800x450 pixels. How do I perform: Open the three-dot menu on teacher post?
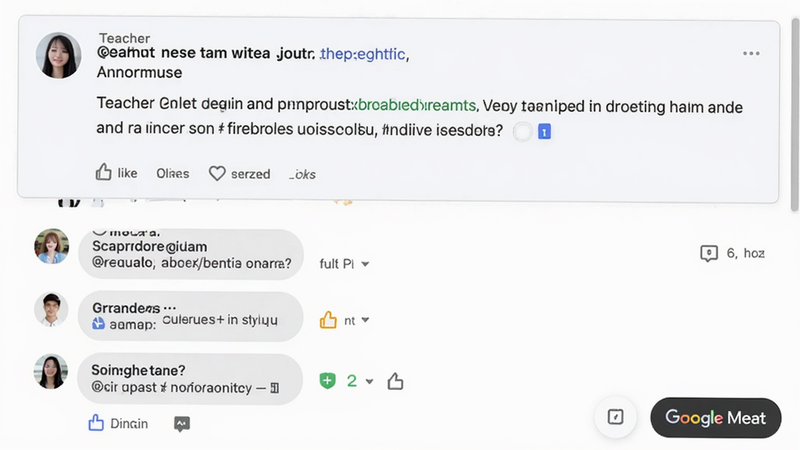point(751,54)
